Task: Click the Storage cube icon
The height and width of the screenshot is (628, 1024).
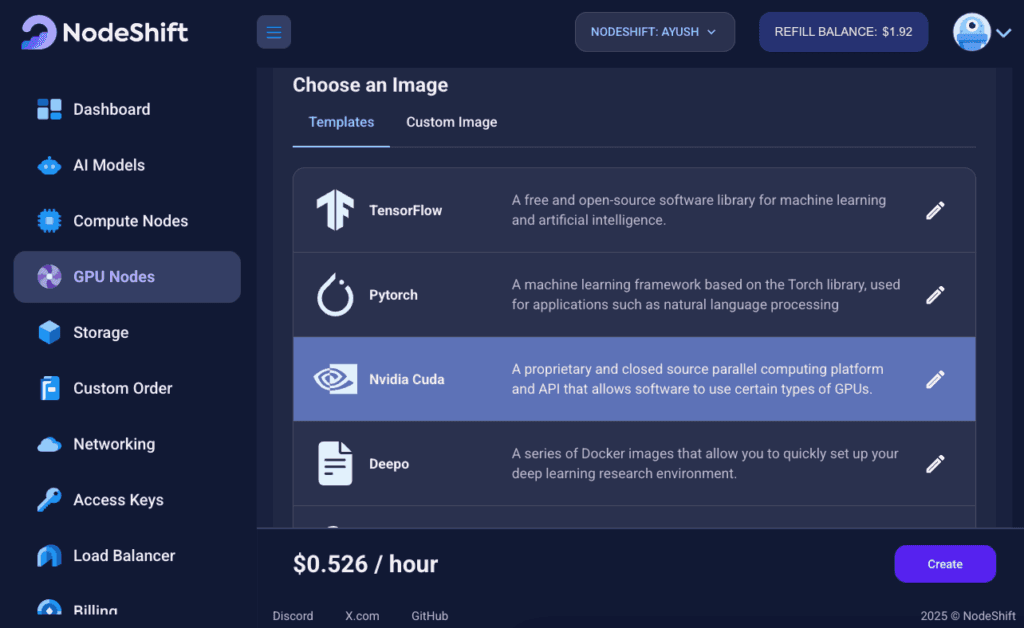Action: point(49,332)
